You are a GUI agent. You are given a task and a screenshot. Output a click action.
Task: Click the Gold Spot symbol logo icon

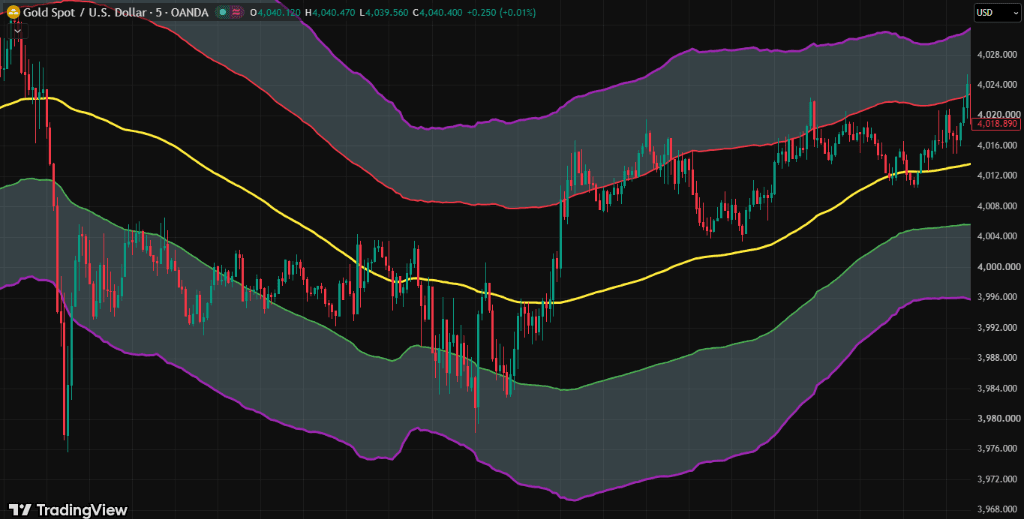pos(12,12)
